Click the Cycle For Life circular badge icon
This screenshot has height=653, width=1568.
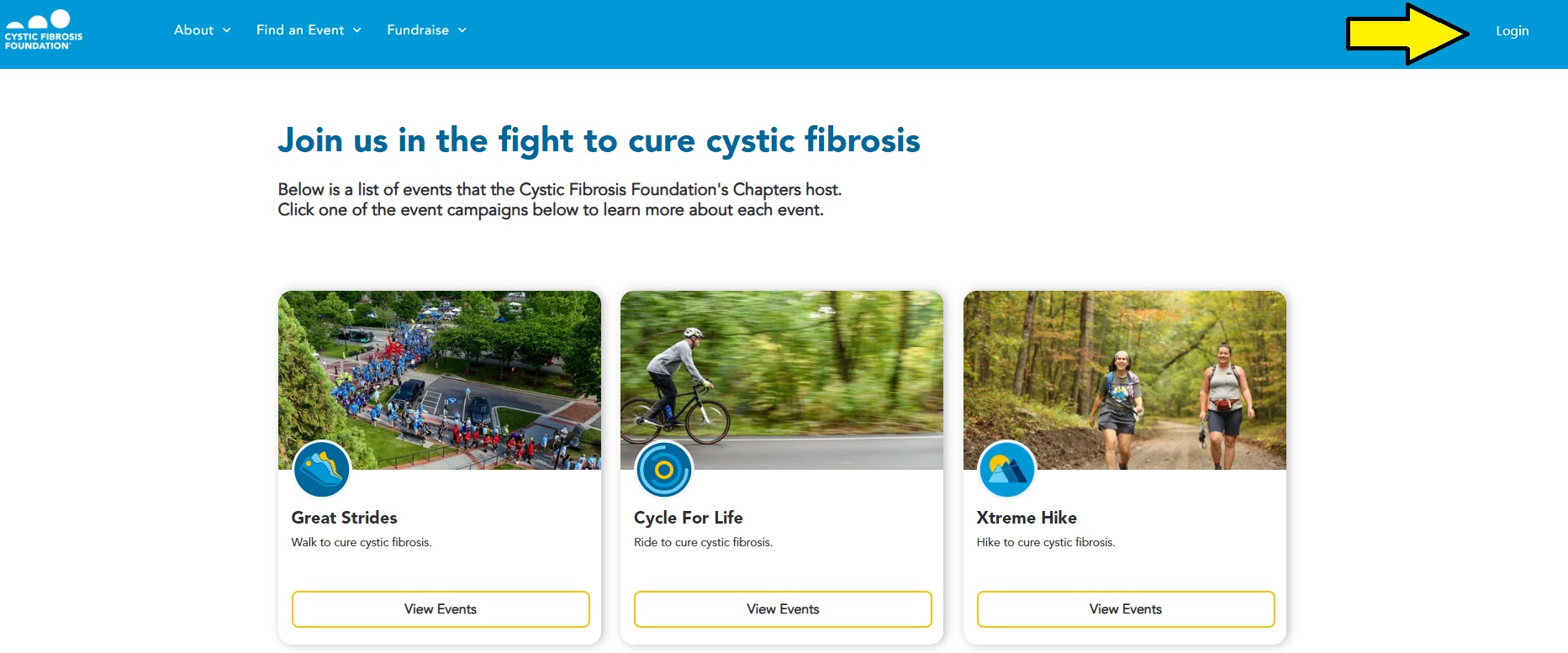663,469
